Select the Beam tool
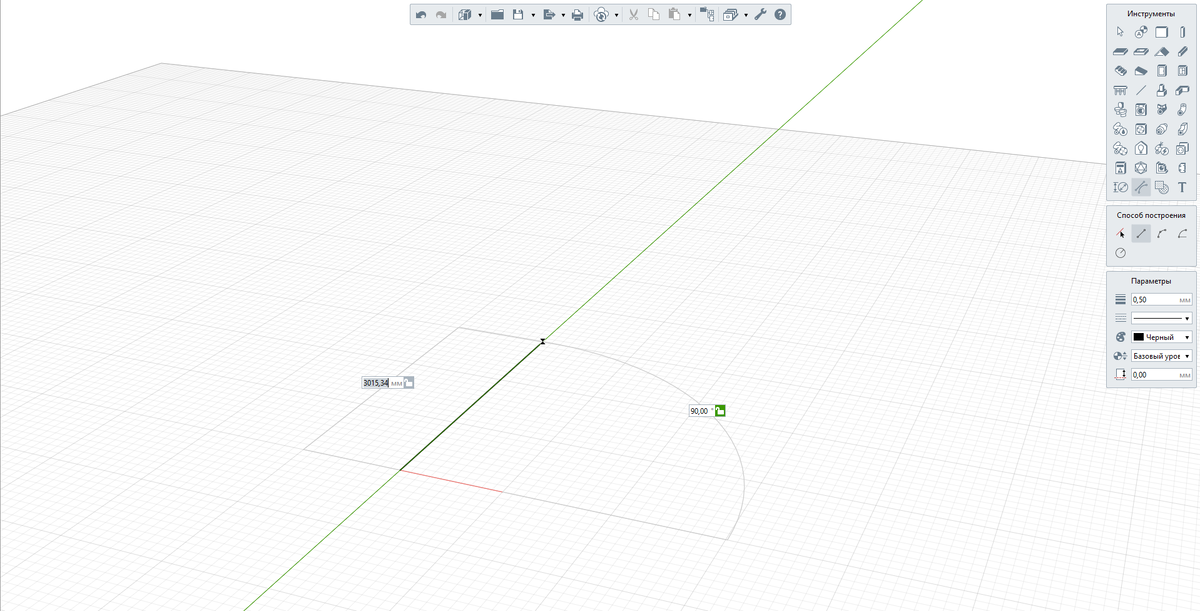Image resolution: width=1200 pixels, height=611 pixels. point(1182,51)
